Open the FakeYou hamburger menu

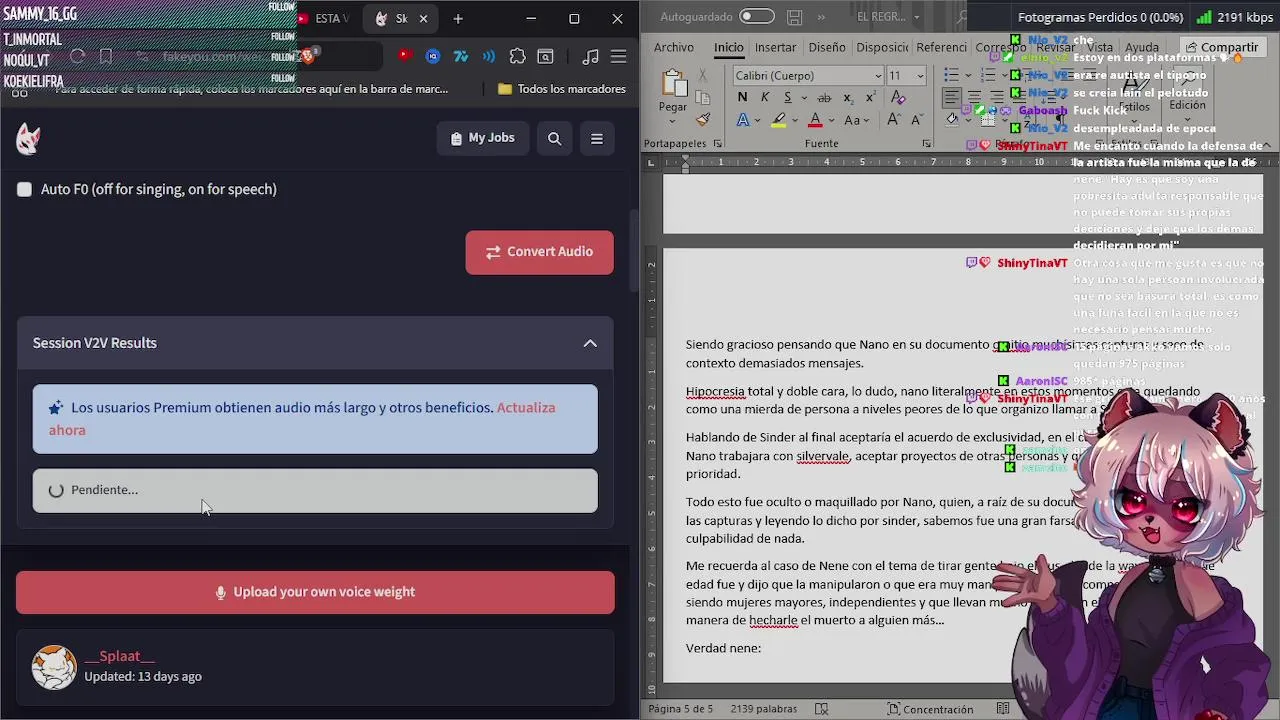point(597,138)
